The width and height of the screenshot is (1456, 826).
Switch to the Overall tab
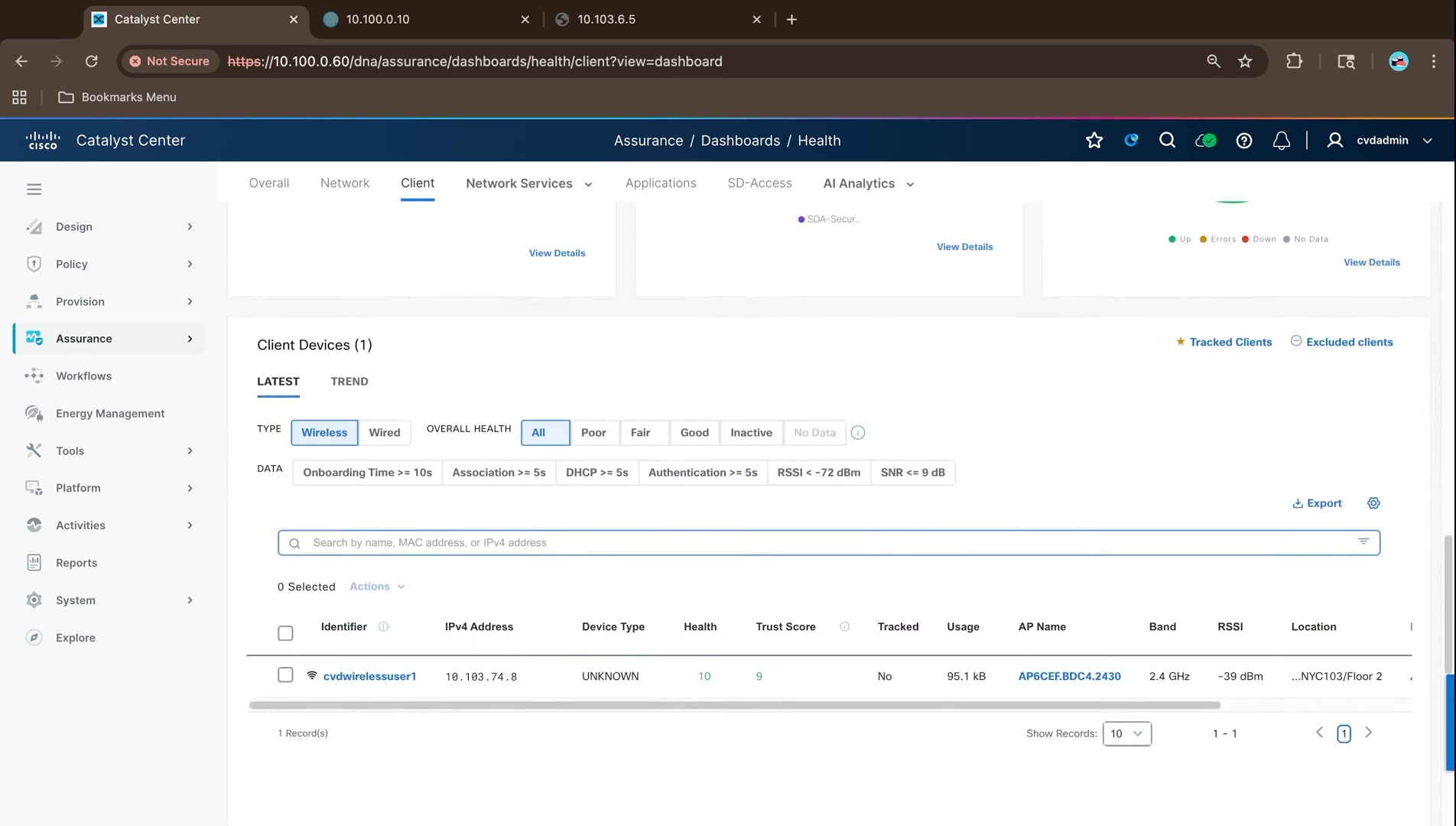[x=269, y=183]
